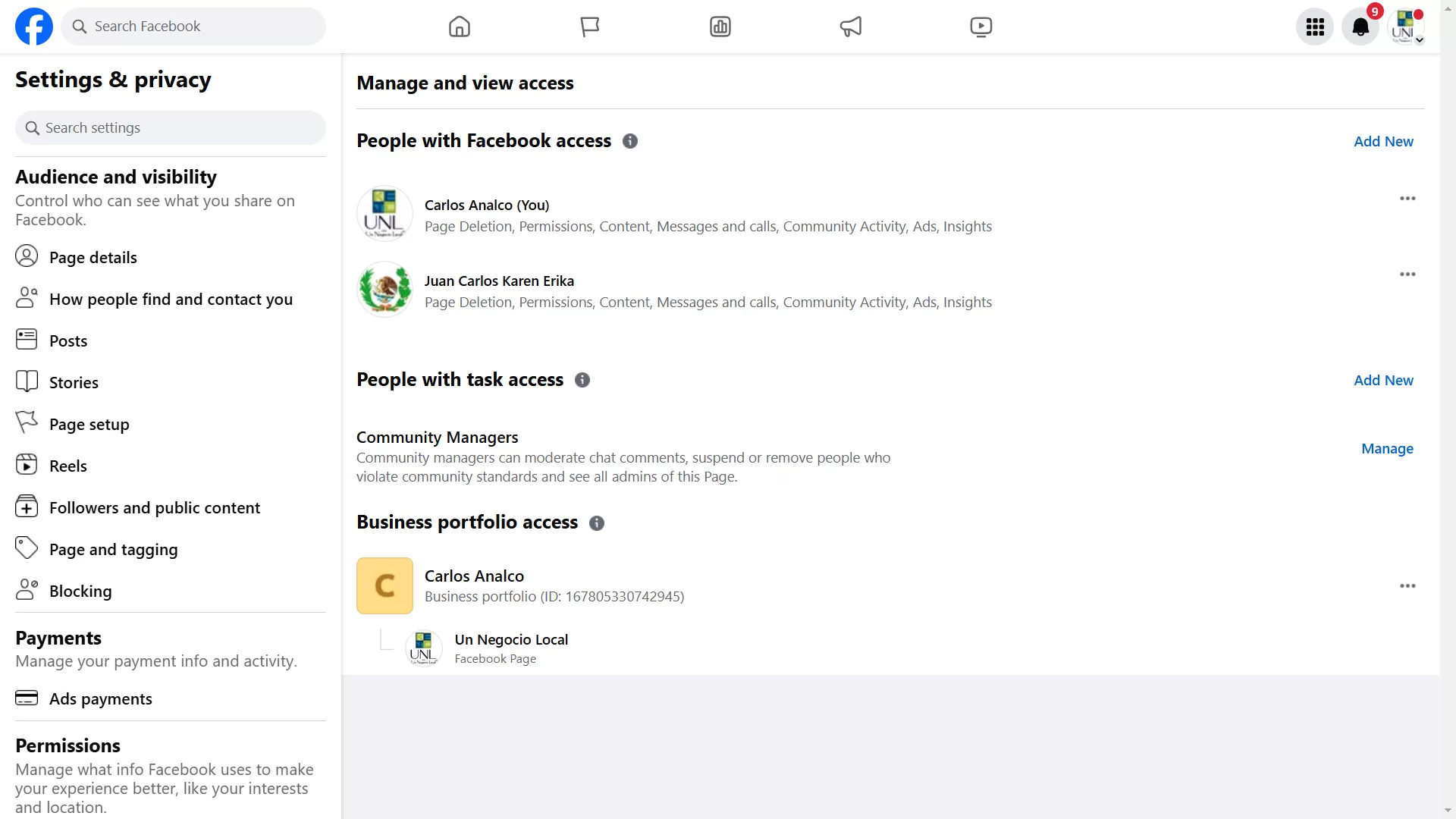Click the bar chart/insights icon top nav
The image size is (1456, 819).
click(720, 26)
